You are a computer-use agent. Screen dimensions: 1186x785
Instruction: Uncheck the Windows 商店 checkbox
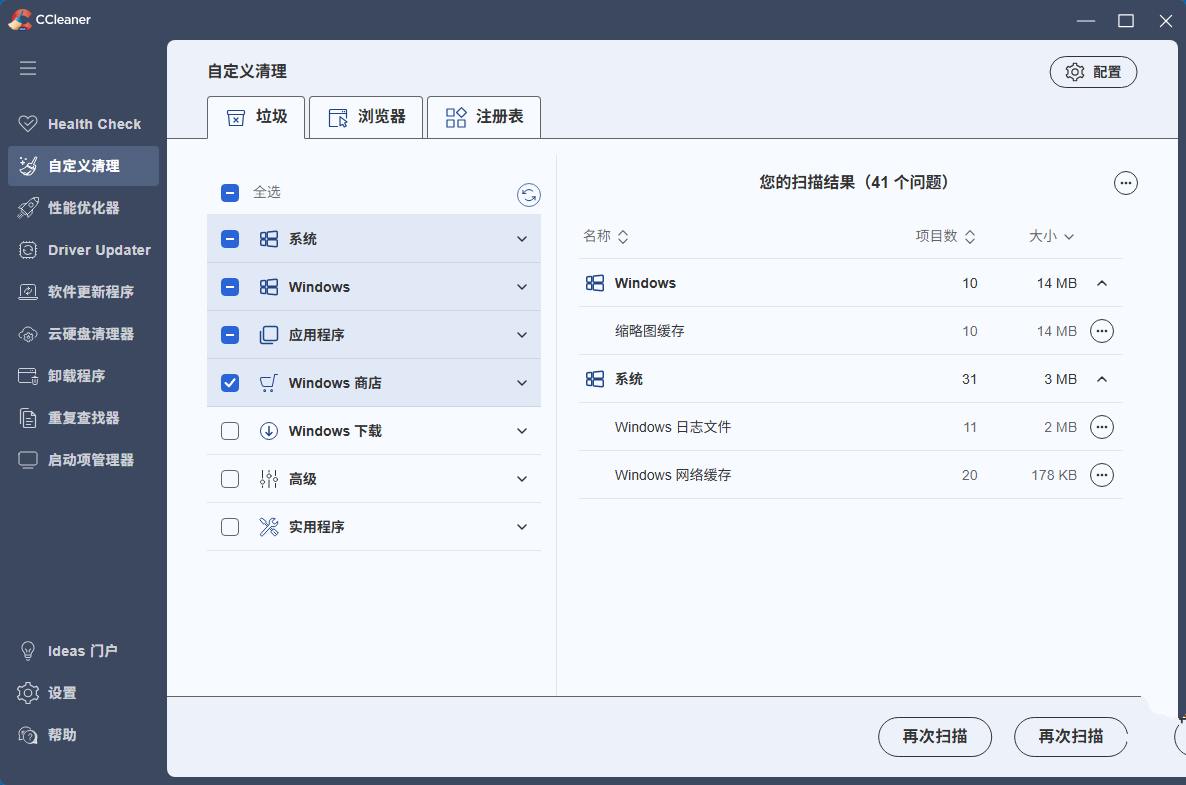(230, 382)
